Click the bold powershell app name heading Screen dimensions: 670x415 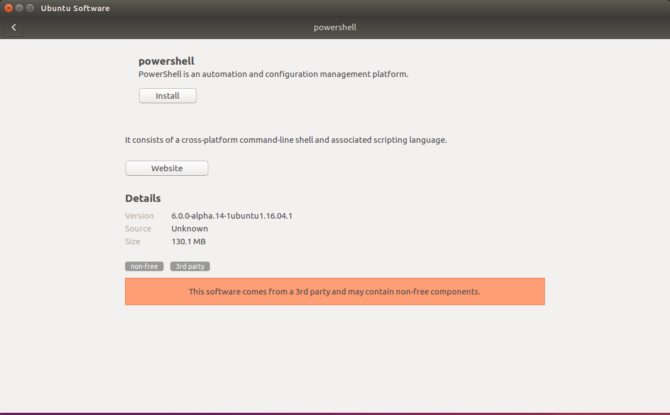tap(165, 60)
